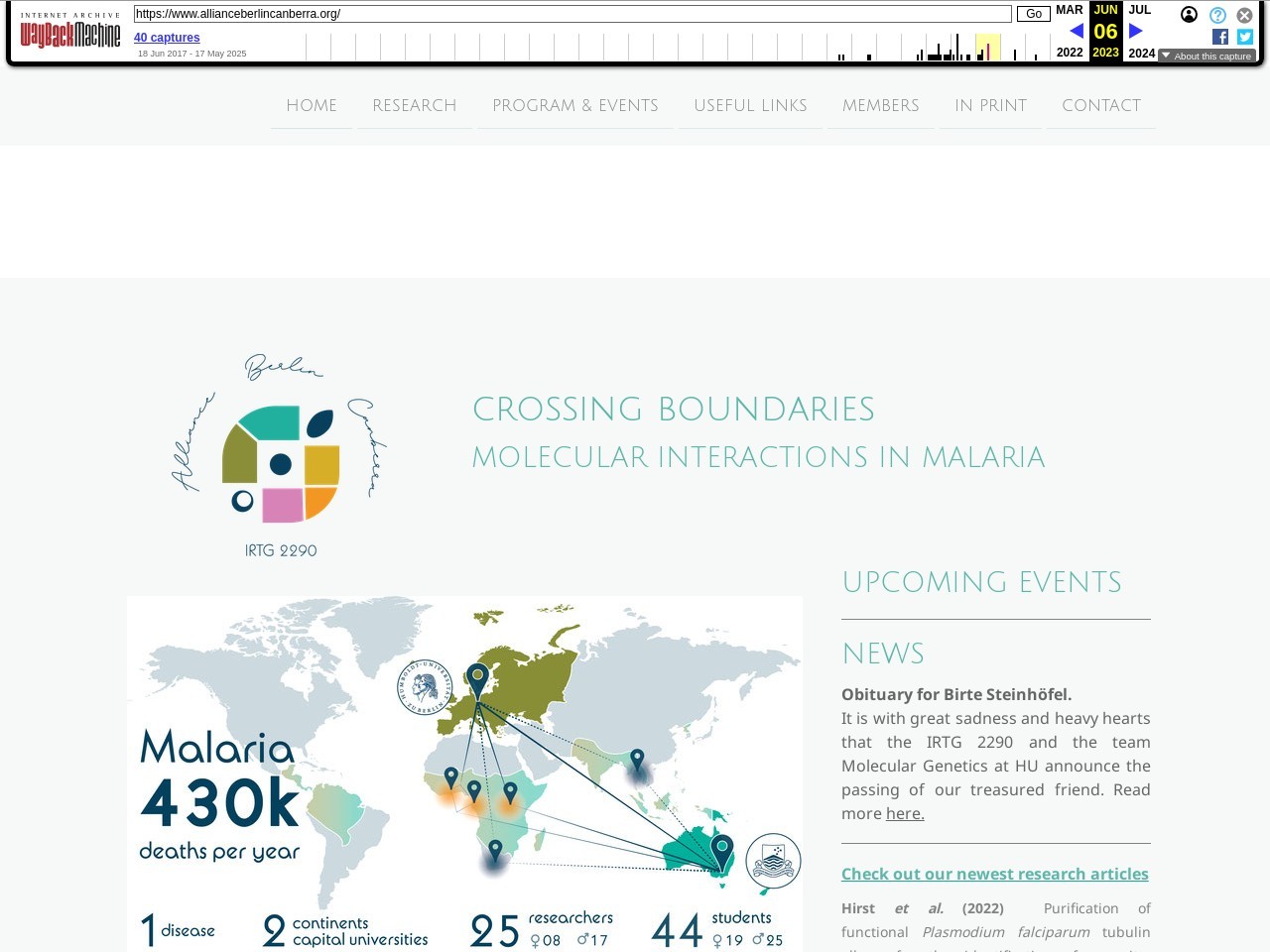The image size is (1270, 952).
Task: Go to previous capture arrow
Action: click(1076, 31)
